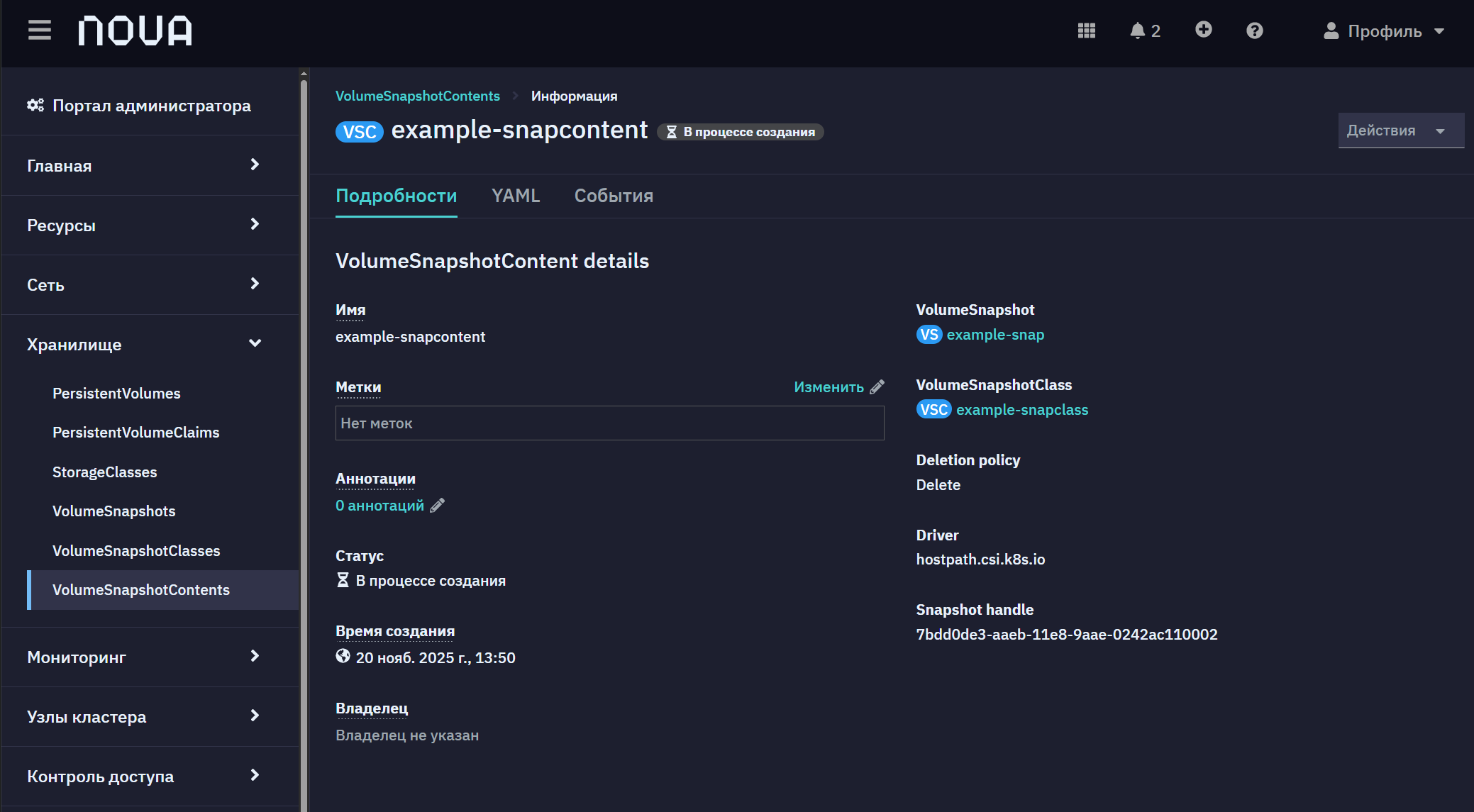Click the example-snapcontent value under Имя

410,336
